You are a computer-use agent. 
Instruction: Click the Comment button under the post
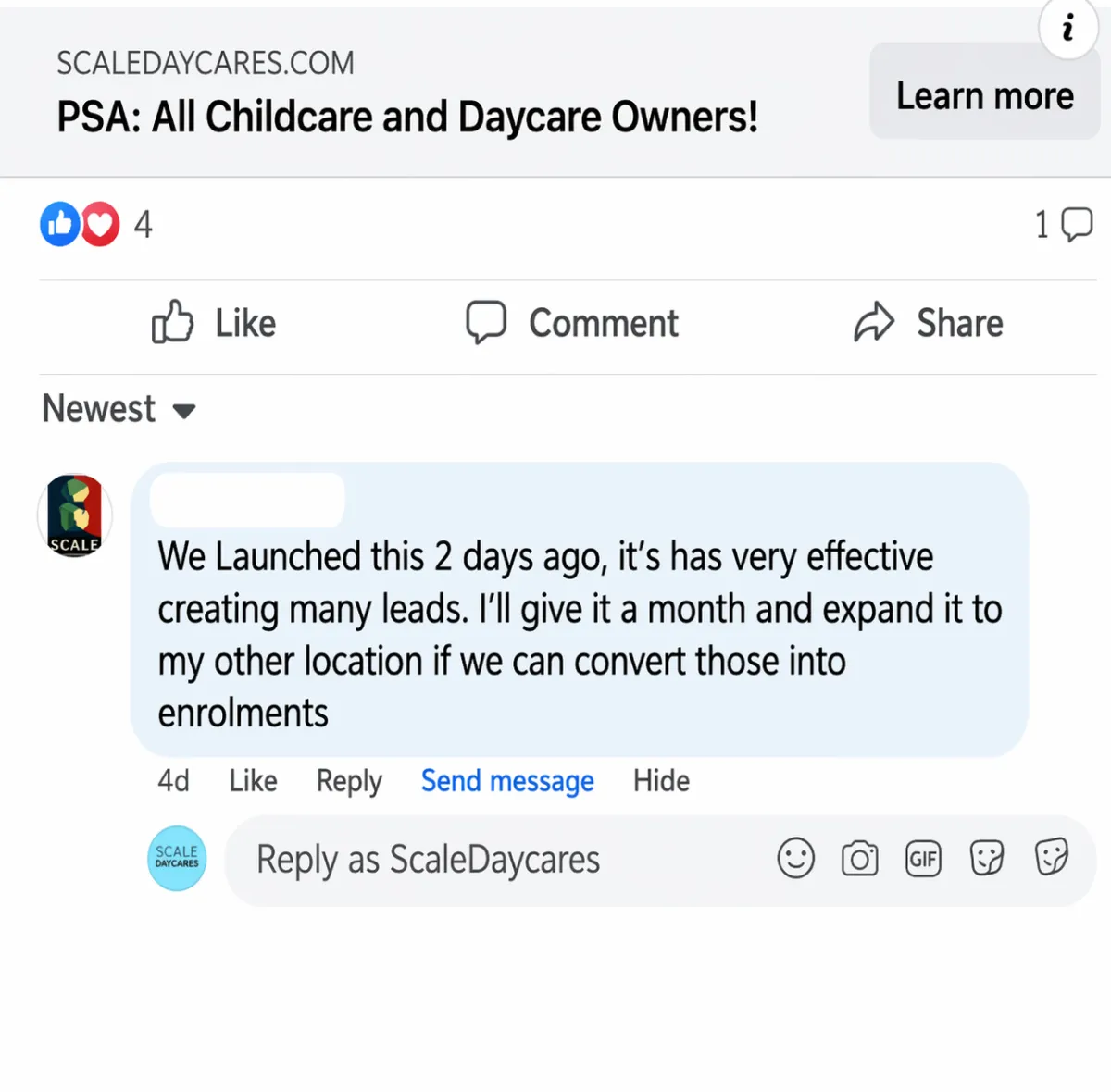[x=572, y=323]
